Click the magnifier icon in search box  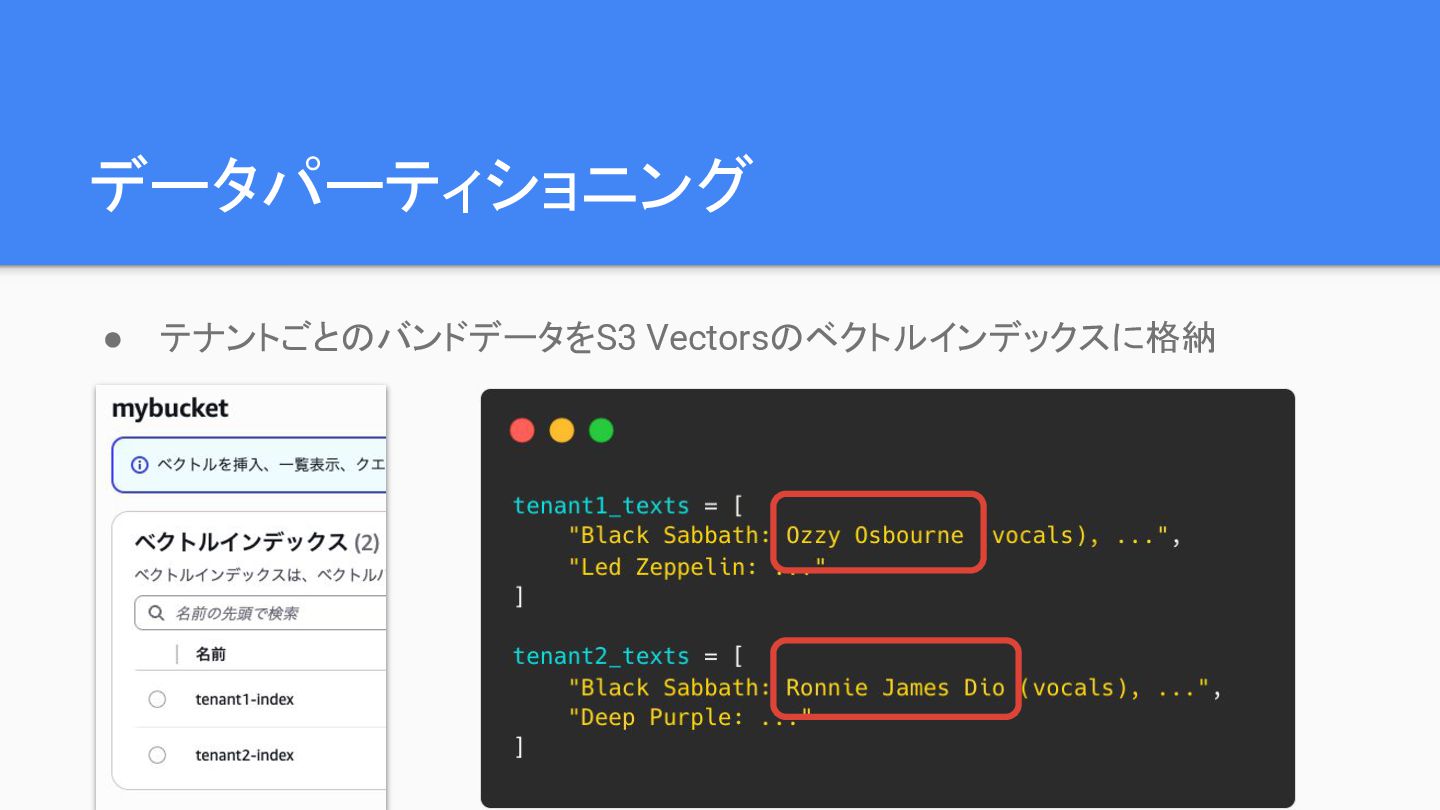[x=156, y=613]
